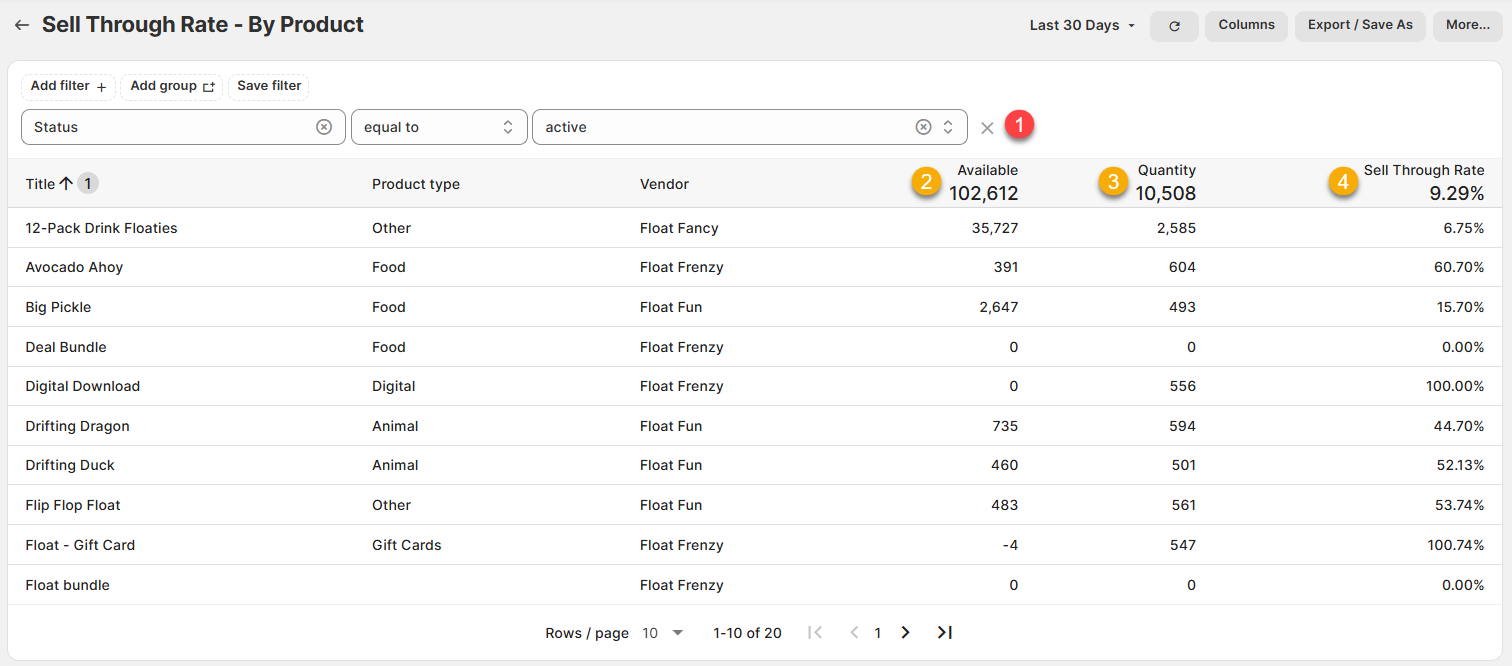Go to the previous page
This screenshot has width=1512, height=666.
click(x=853, y=632)
